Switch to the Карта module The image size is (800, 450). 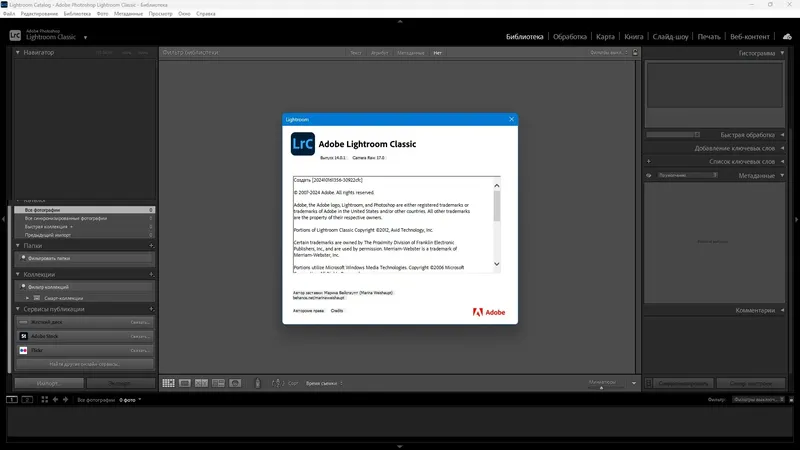pyautogui.click(x=605, y=37)
